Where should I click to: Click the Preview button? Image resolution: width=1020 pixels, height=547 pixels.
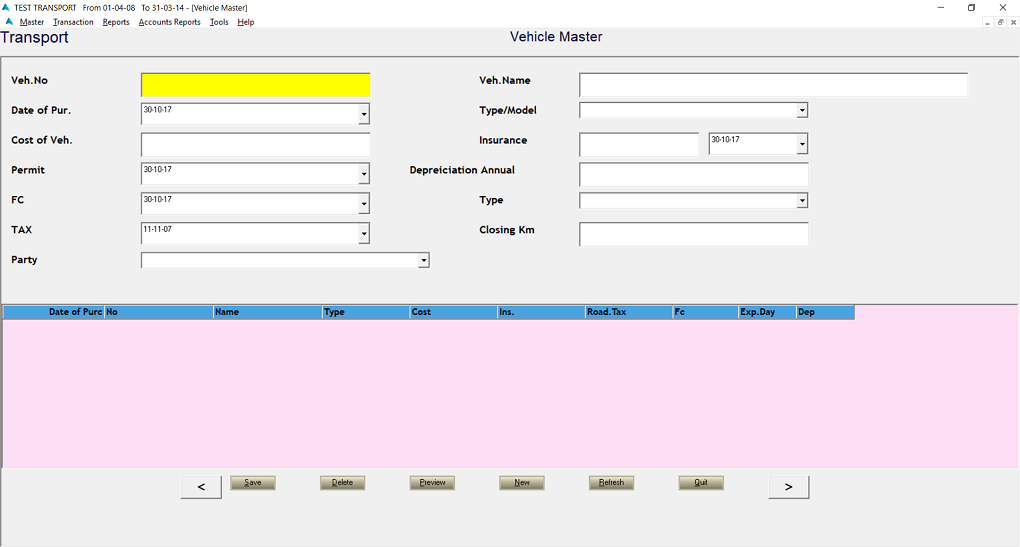[432, 482]
